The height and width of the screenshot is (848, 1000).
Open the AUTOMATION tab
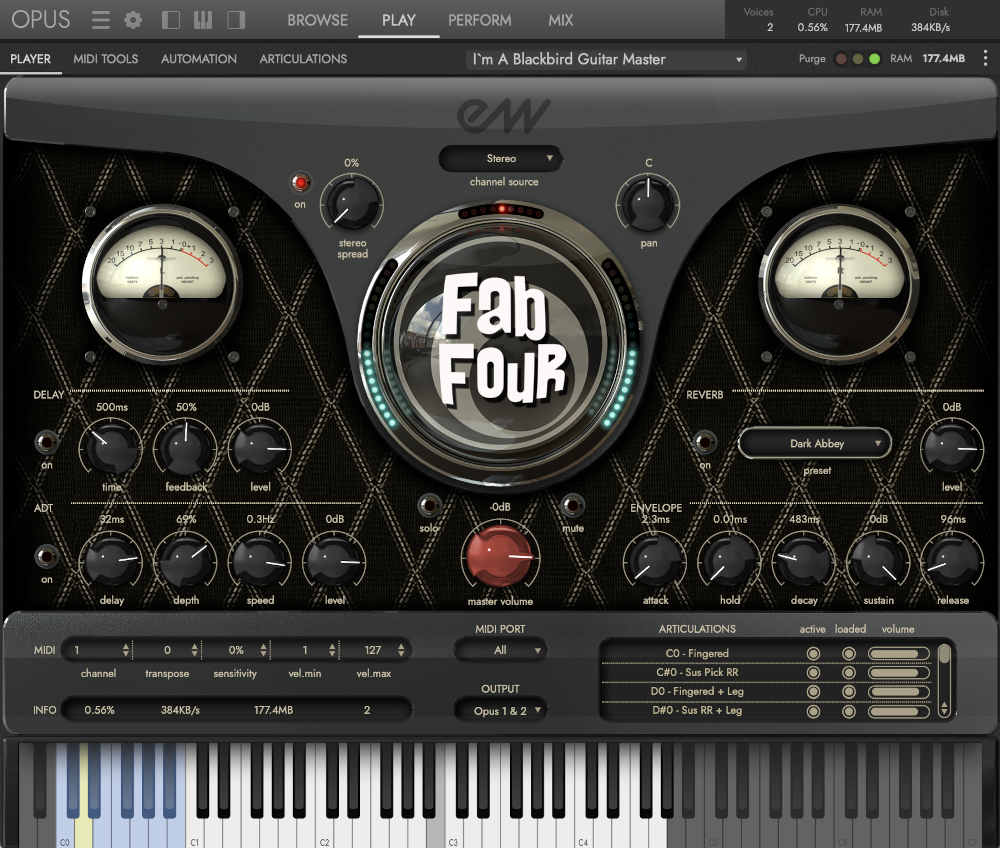197,59
